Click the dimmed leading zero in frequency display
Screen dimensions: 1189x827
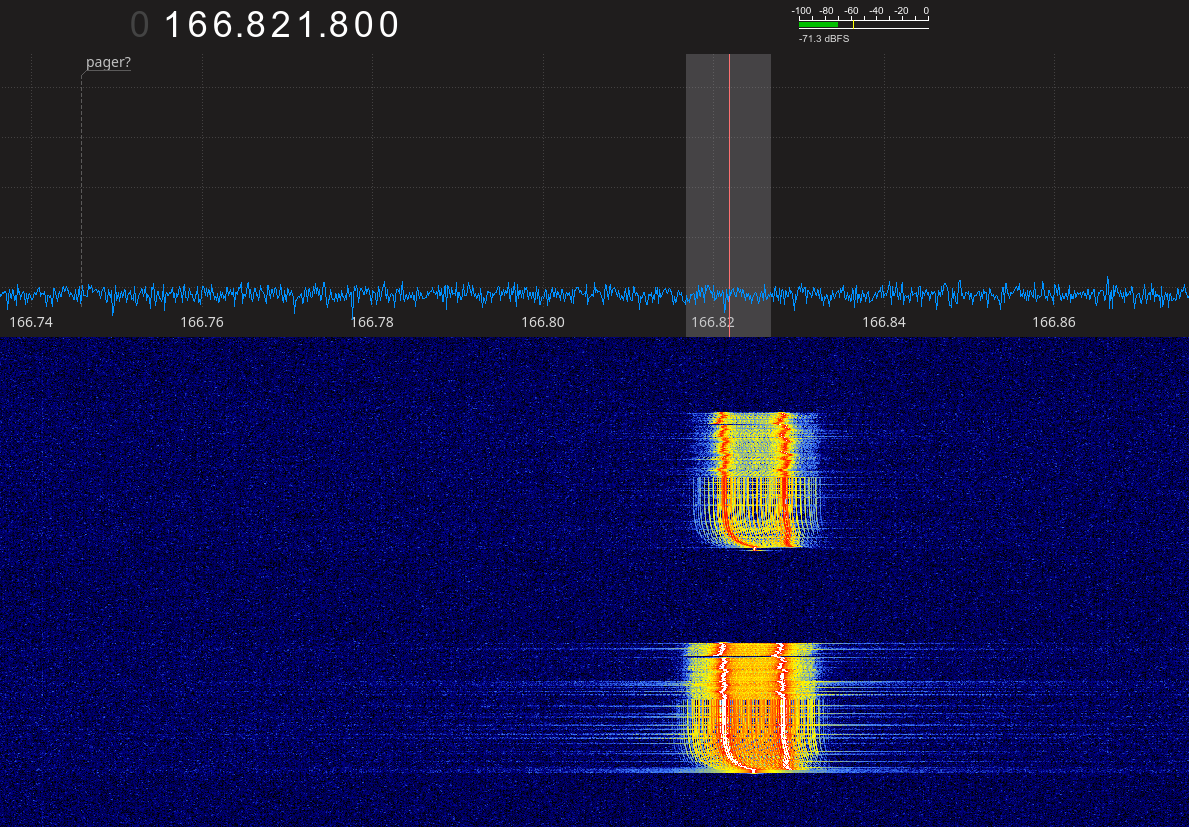(139, 25)
